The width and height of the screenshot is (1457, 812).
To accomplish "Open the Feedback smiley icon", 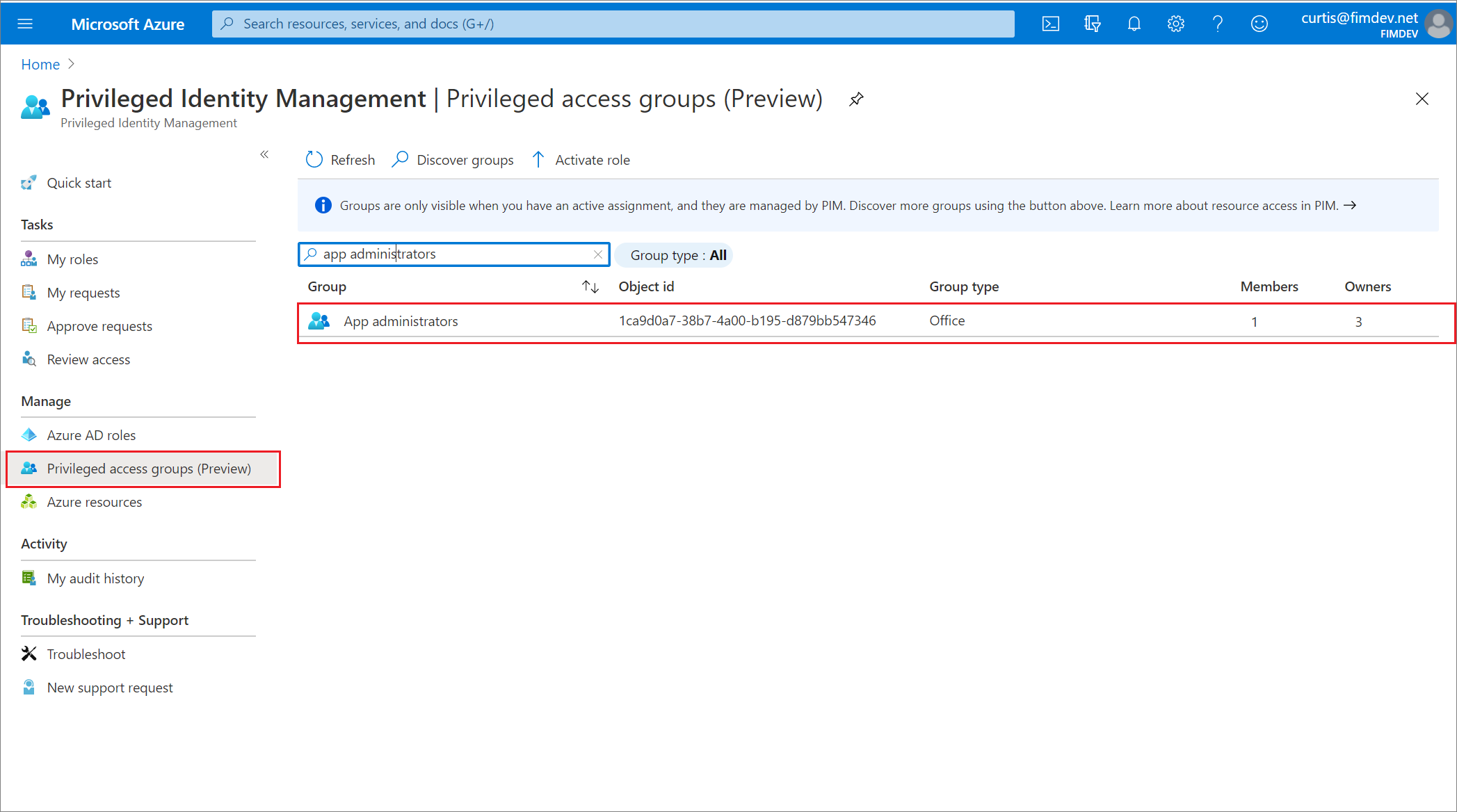I will [1259, 24].
